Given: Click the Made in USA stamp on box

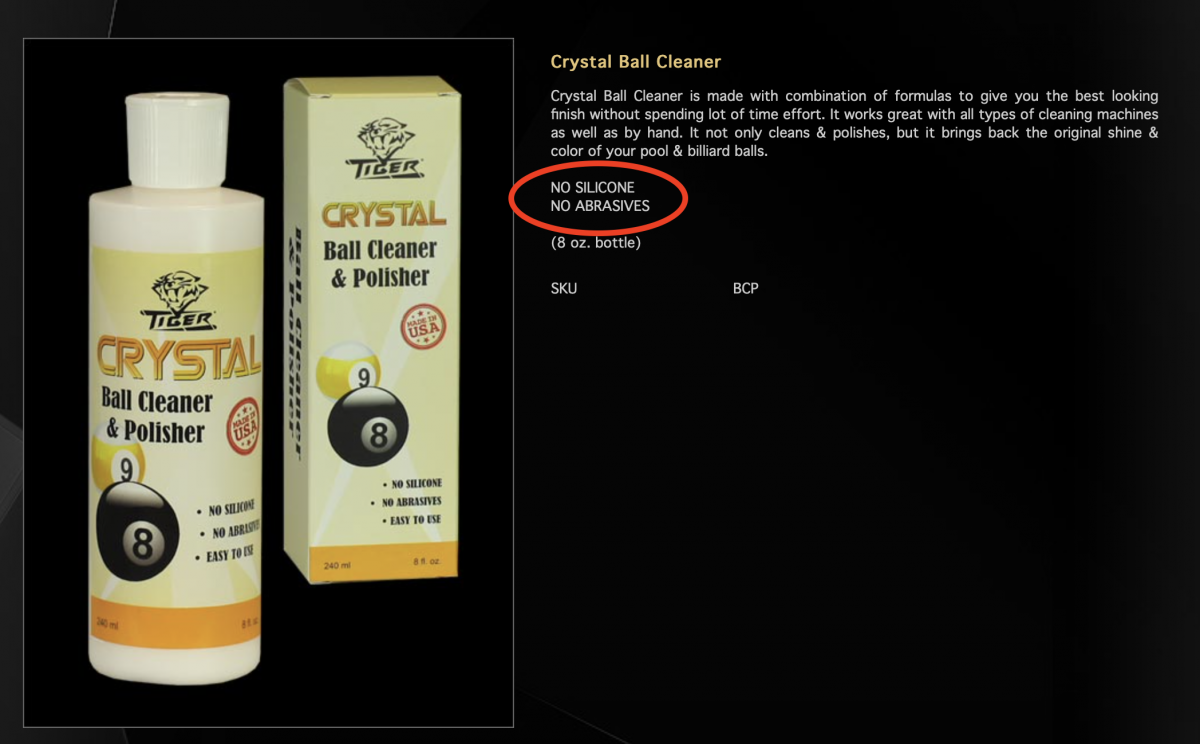Looking at the screenshot, I should point(423,330).
